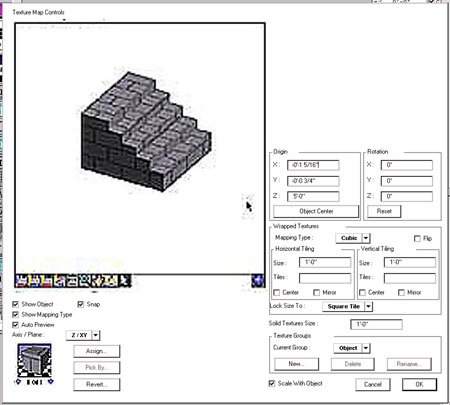Click the Rotation Y input field
The height and width of the screenshot is (405, 450).
[407, 181]
